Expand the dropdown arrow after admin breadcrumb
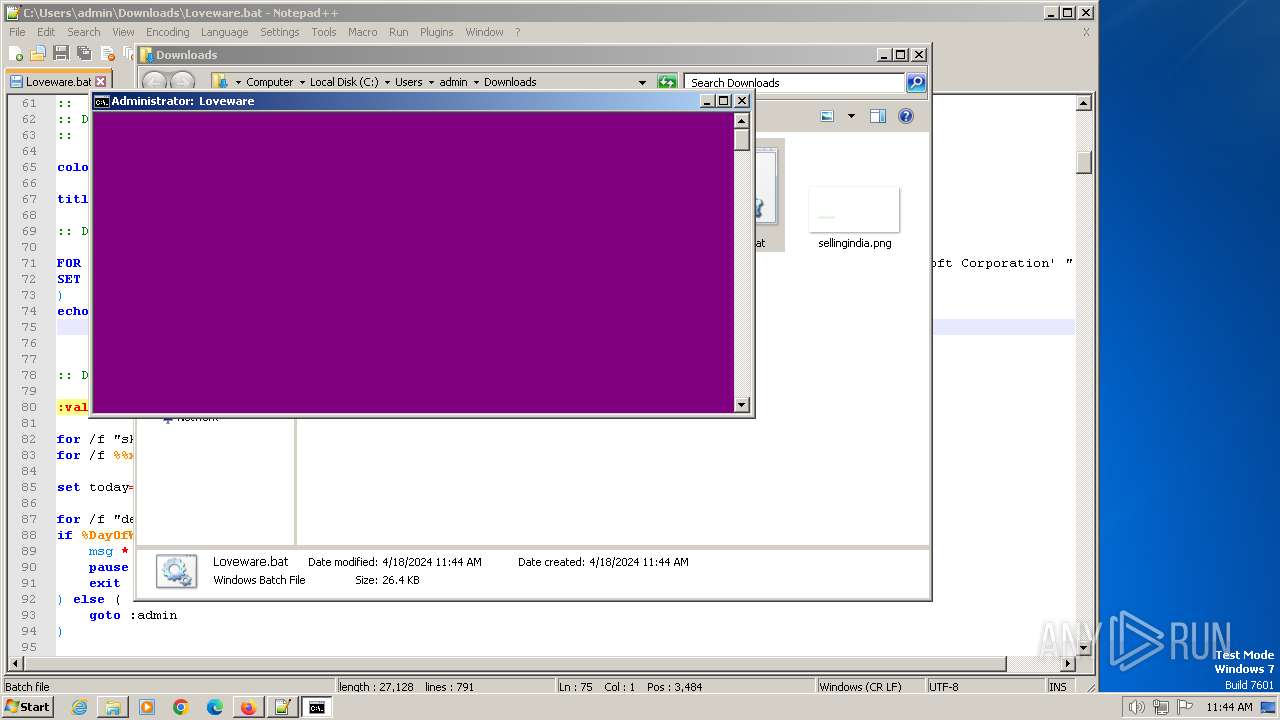This screenshot has width=1280, height=720. [476, 82]
